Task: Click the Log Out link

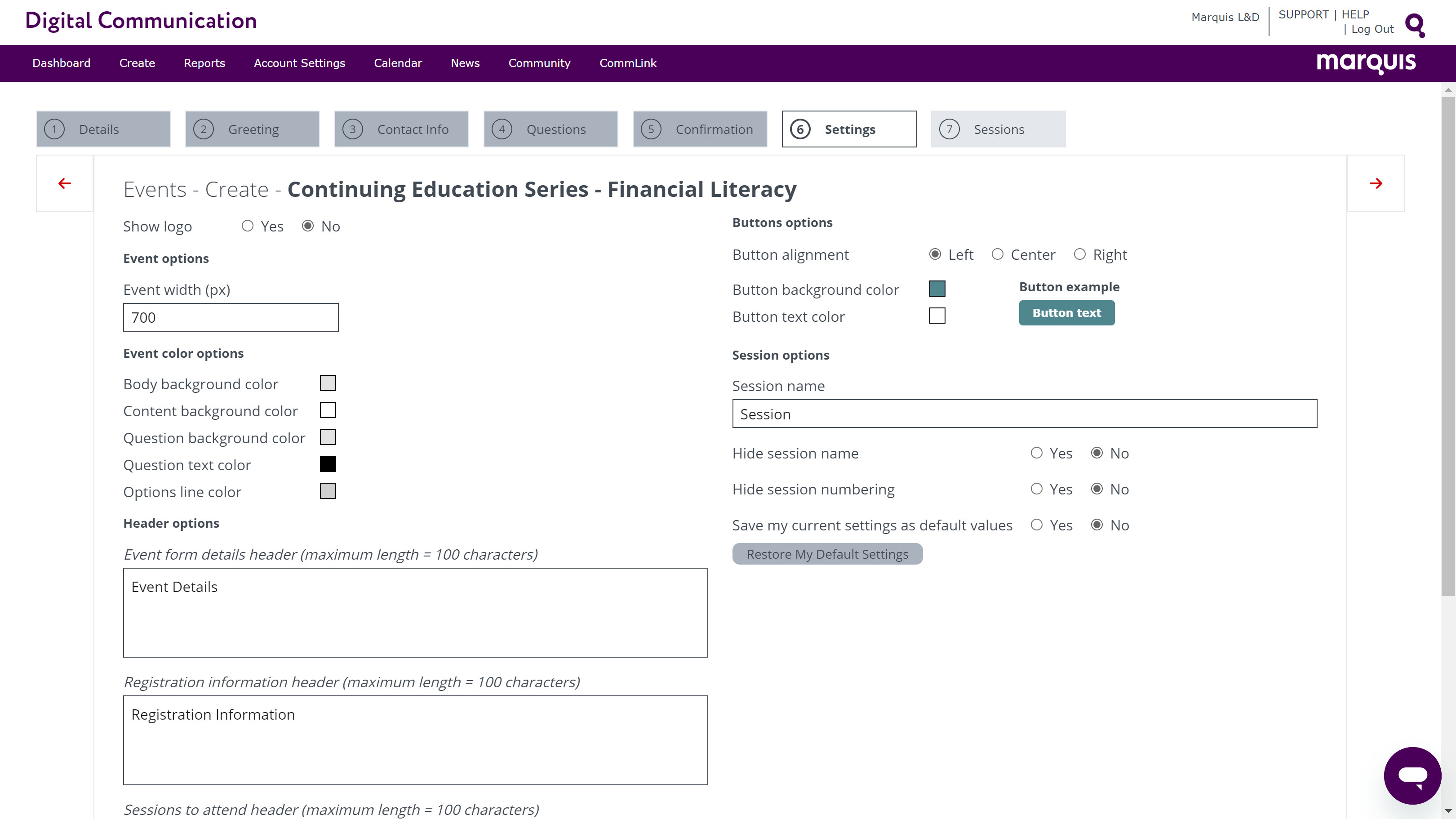Action: 1372,29
